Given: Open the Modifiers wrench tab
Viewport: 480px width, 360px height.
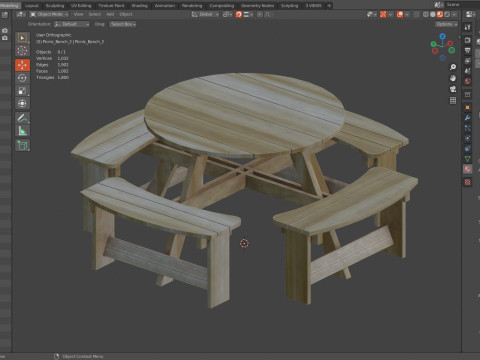Looking at the screenshot, I should pos(468,118).
